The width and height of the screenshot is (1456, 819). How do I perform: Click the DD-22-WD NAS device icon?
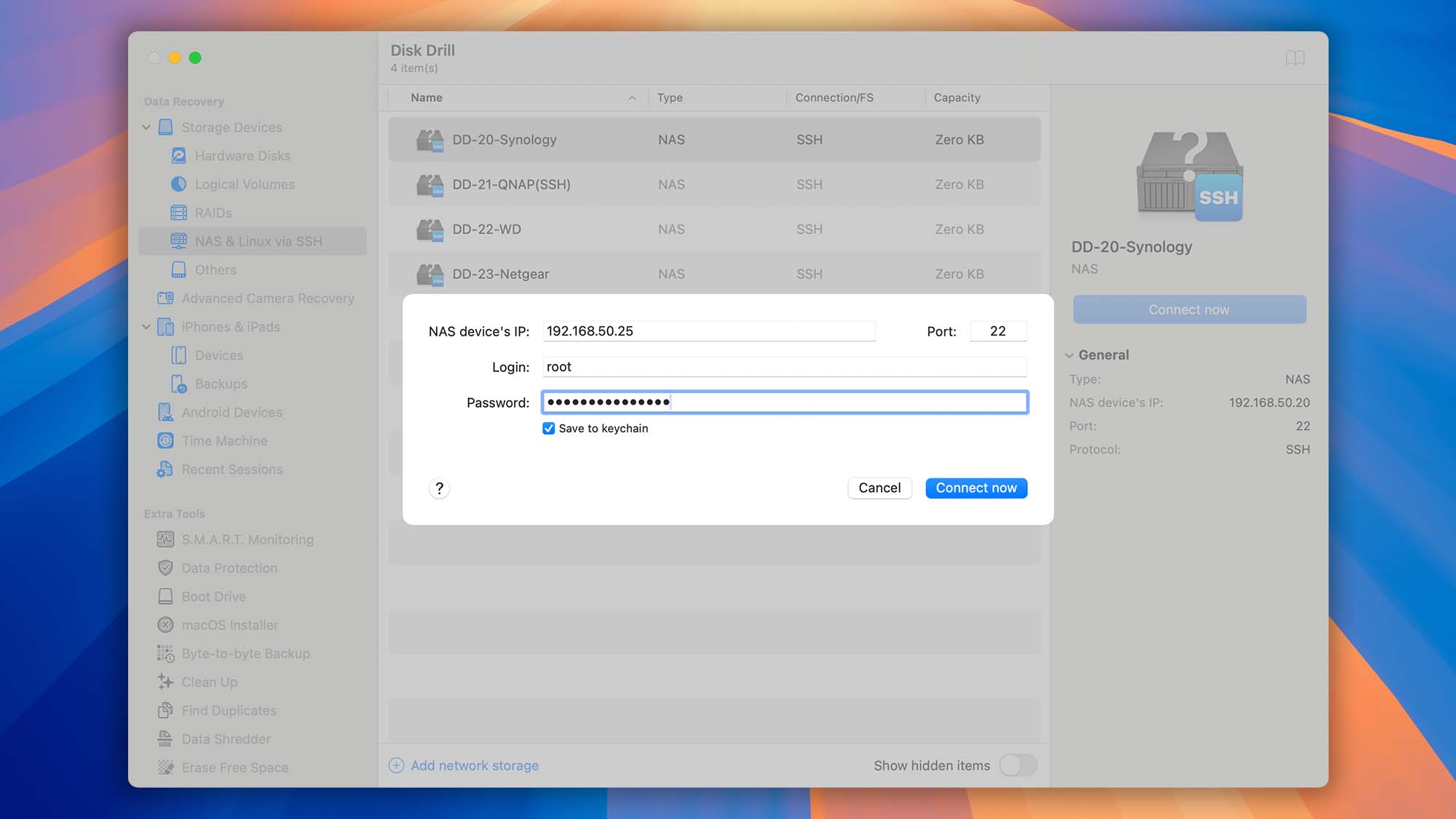[430, 229]
